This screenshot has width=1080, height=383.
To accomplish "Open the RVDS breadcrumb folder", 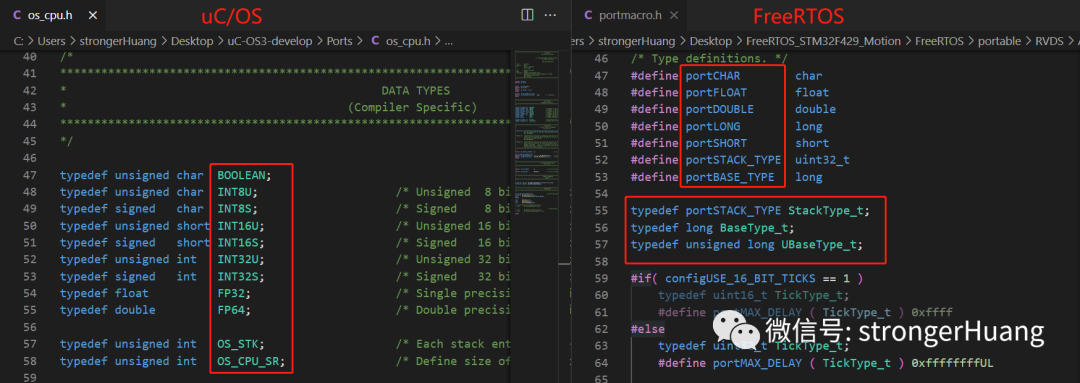I will click(x=1050, y=41).
